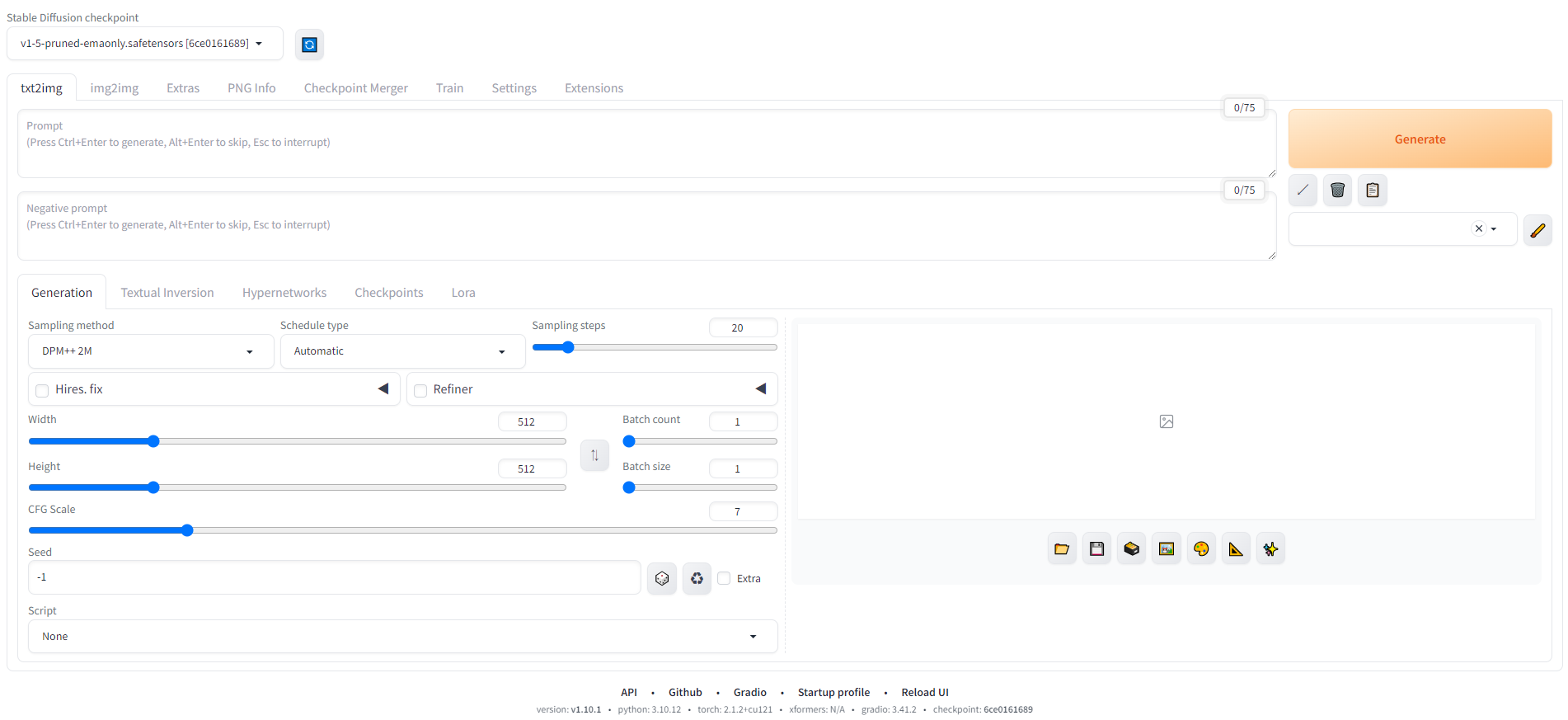Focus the Prompt text area
The width and height of the screenshot is (1568, 720).
pyautogui.click(x=647, y=144)
